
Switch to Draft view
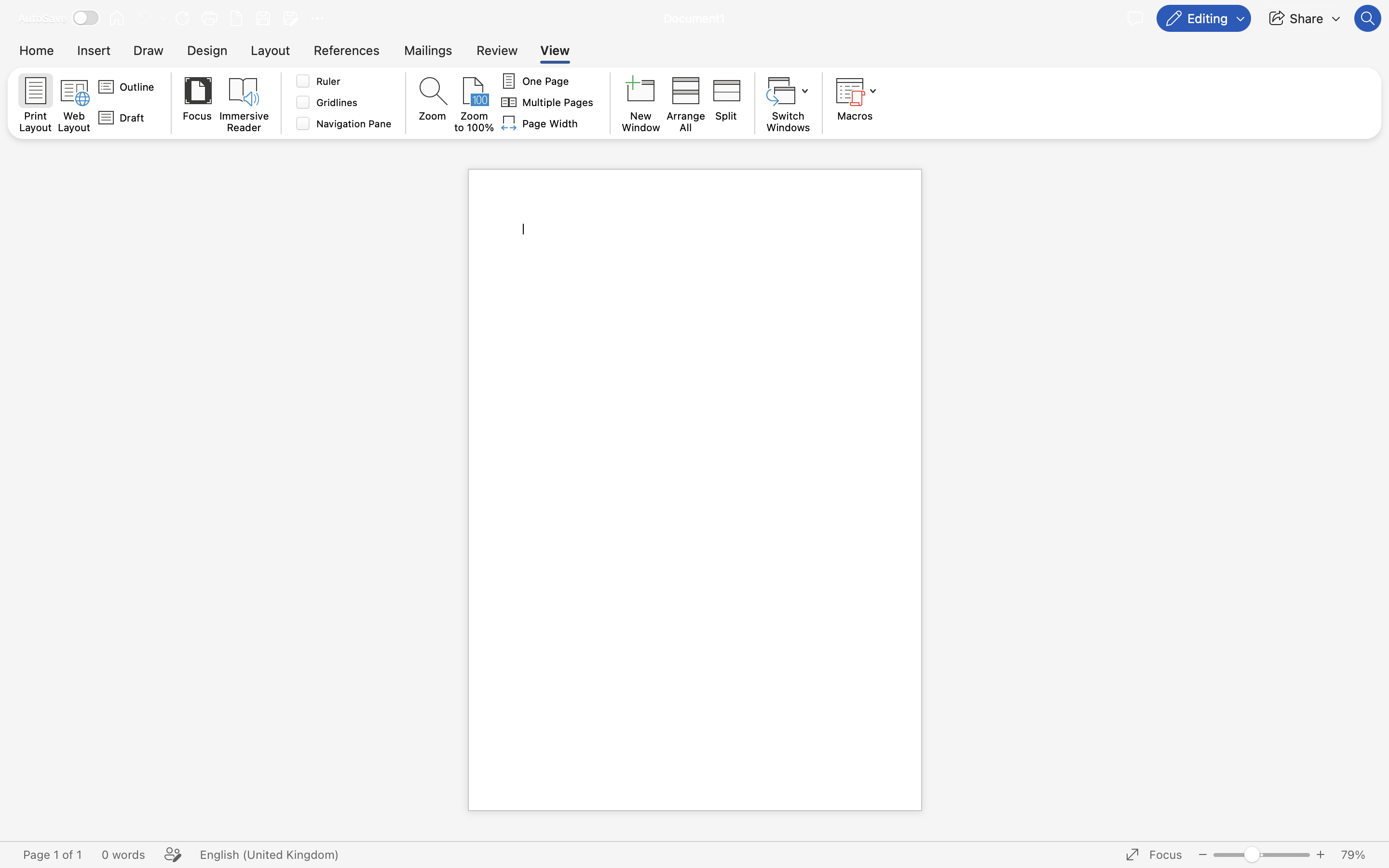click(x=122, y=118)
